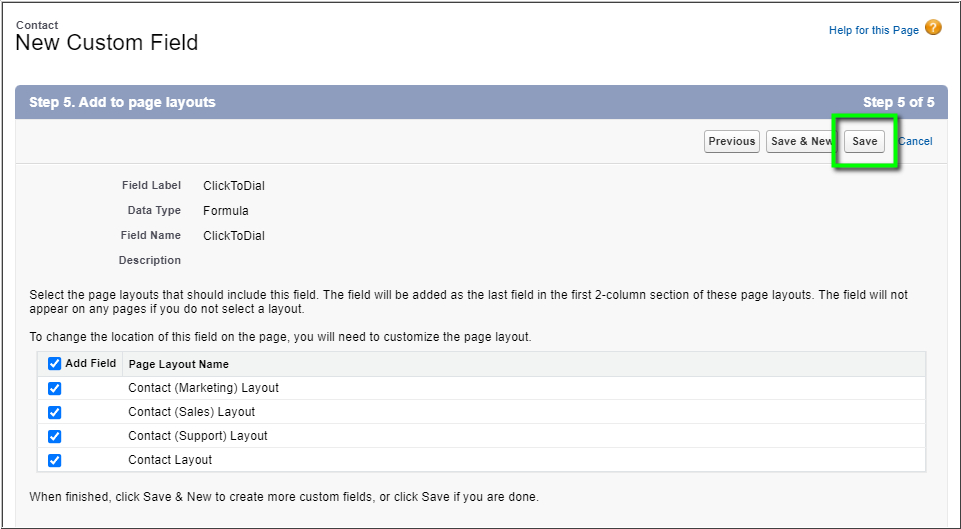Open Help for this Page link

click(873, 30)
